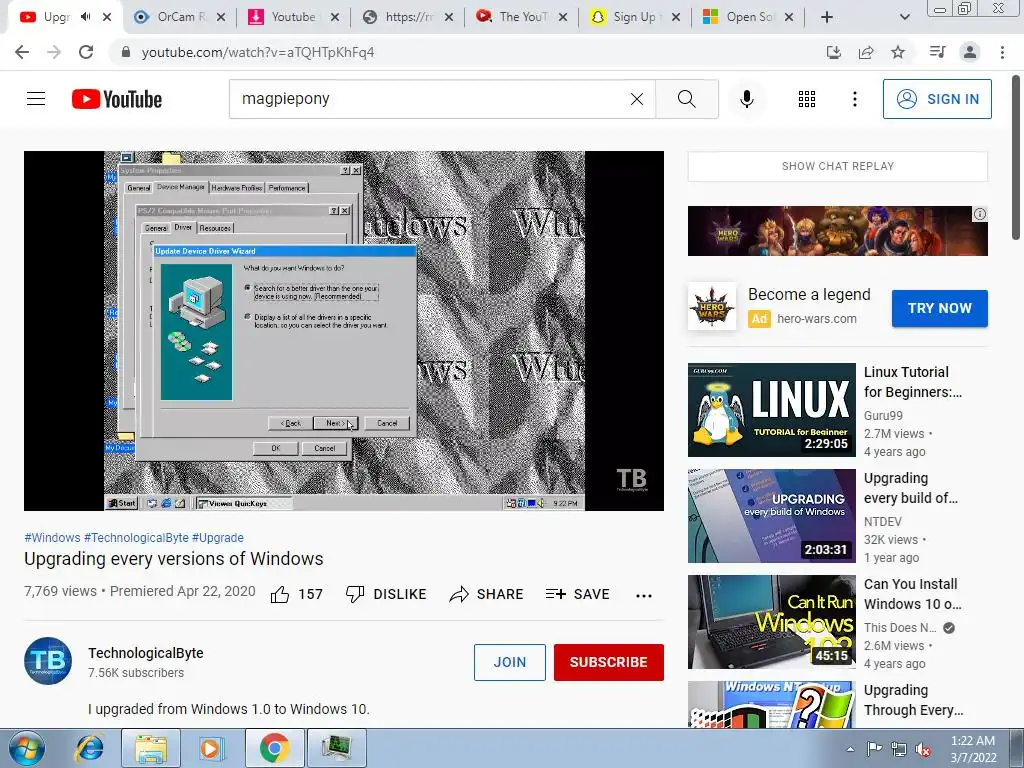Click the #TechnologicalByte hashtag
The image size is (1024, 768).
(136, 537)
